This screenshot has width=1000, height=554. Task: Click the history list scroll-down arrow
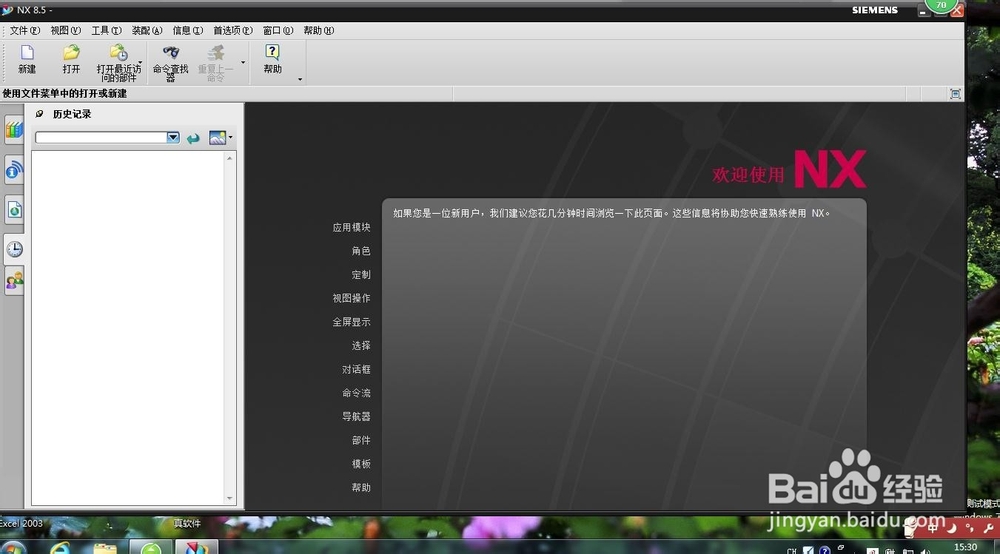tap(230, 499)
